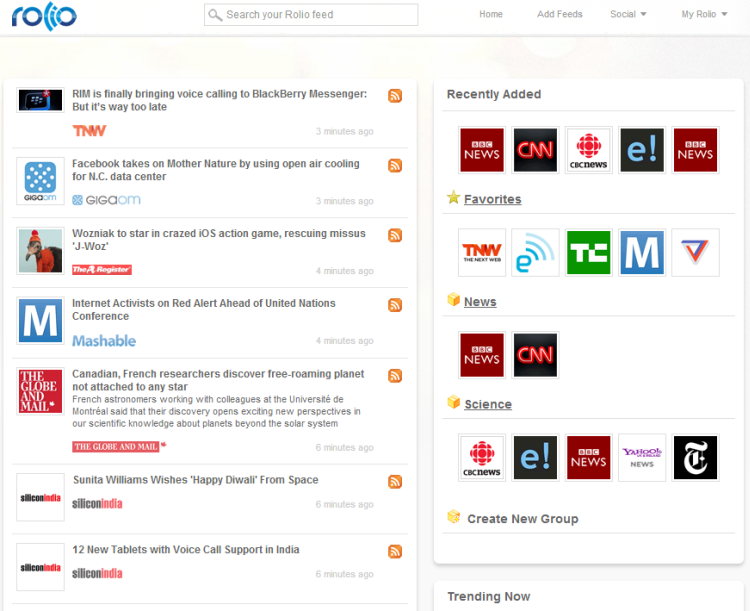Open Add Feeds page
750x611 pixels.
pyautogui.click(x=560, y=14)
